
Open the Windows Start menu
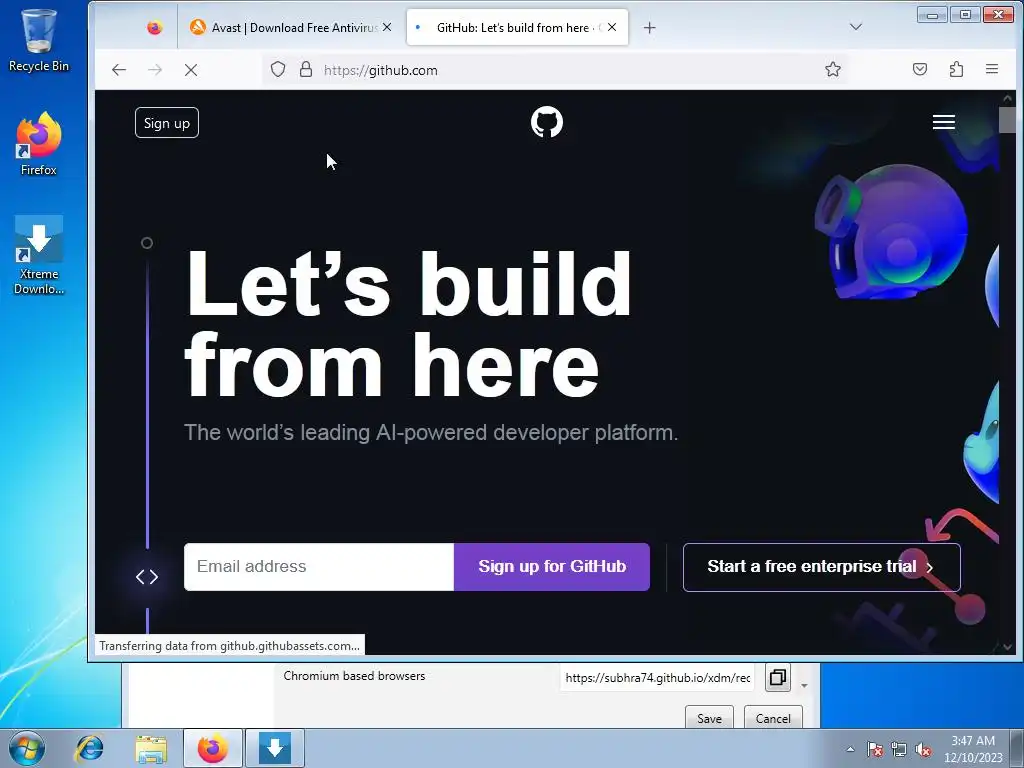[26, 748]
